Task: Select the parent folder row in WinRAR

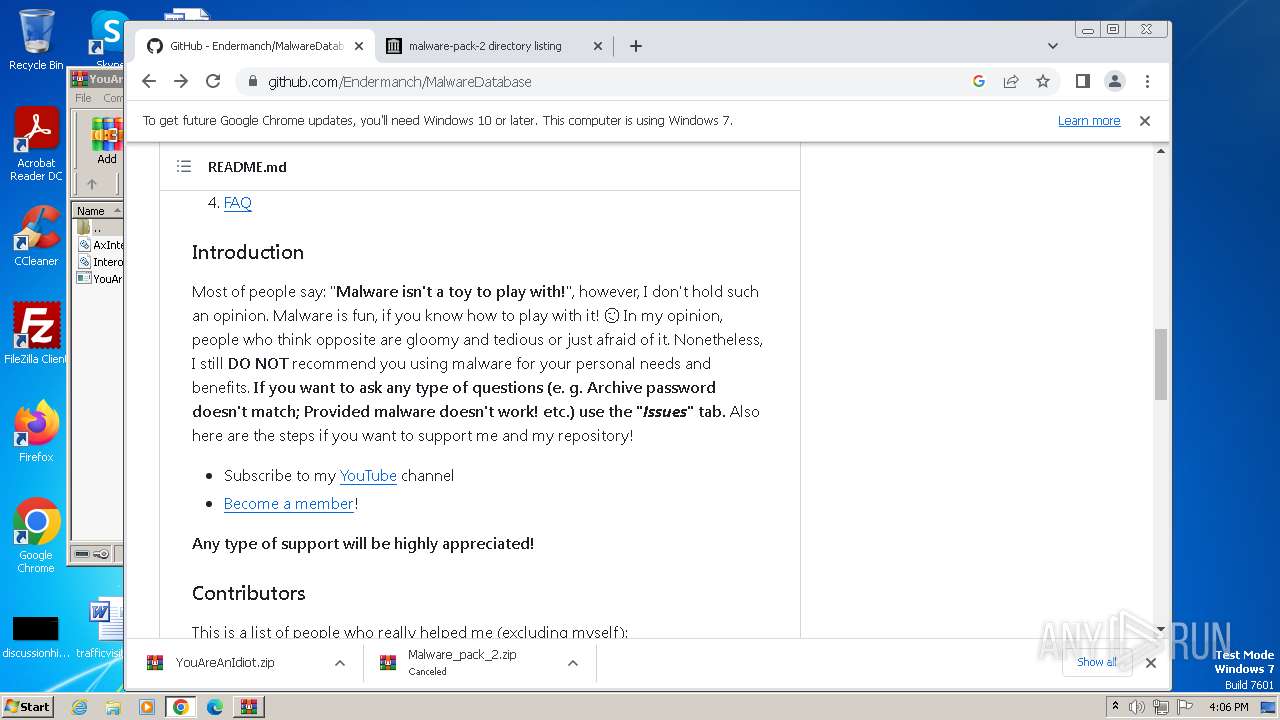Action: (97, 228)
